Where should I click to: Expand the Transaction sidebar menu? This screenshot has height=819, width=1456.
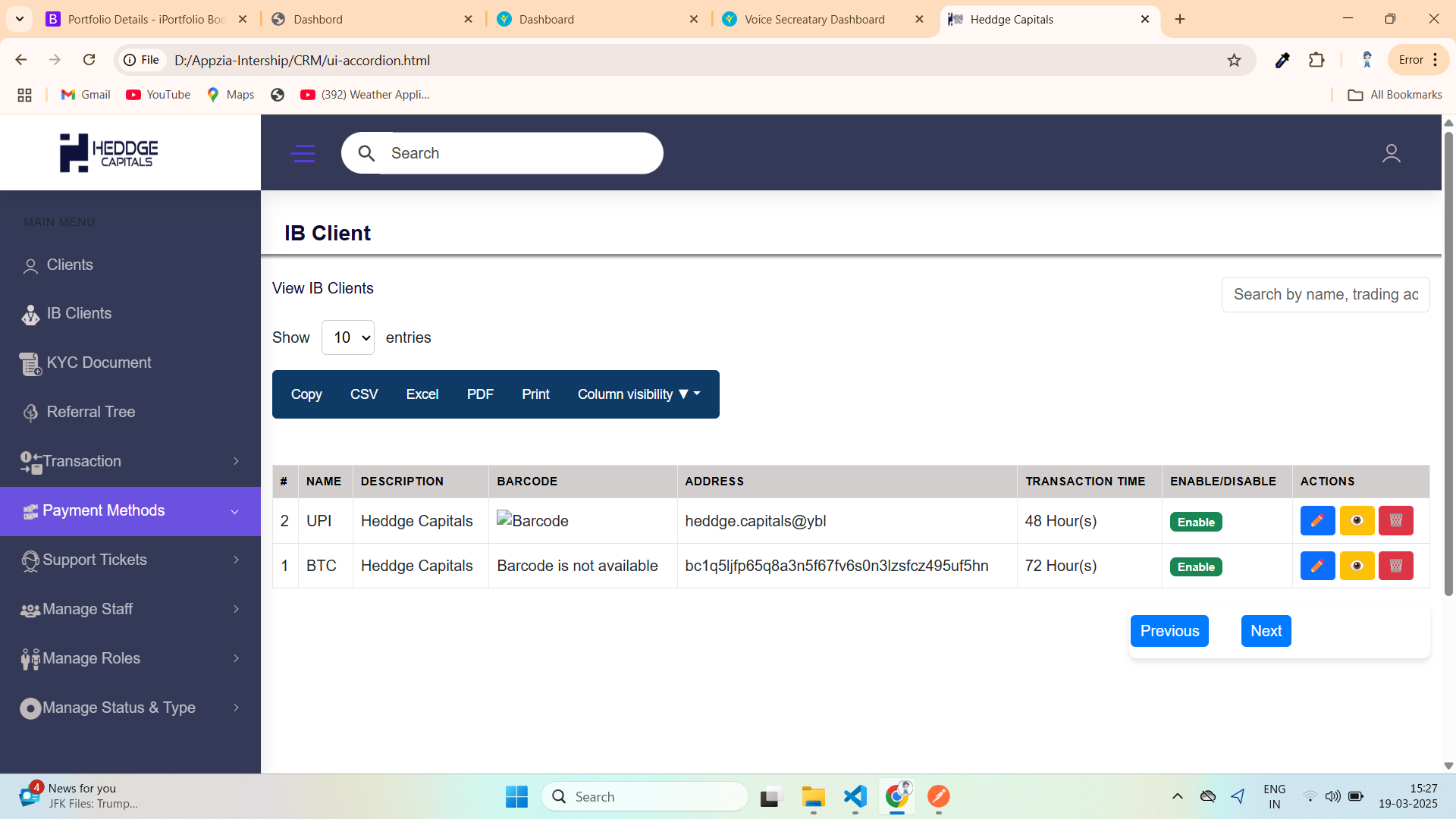130,461
